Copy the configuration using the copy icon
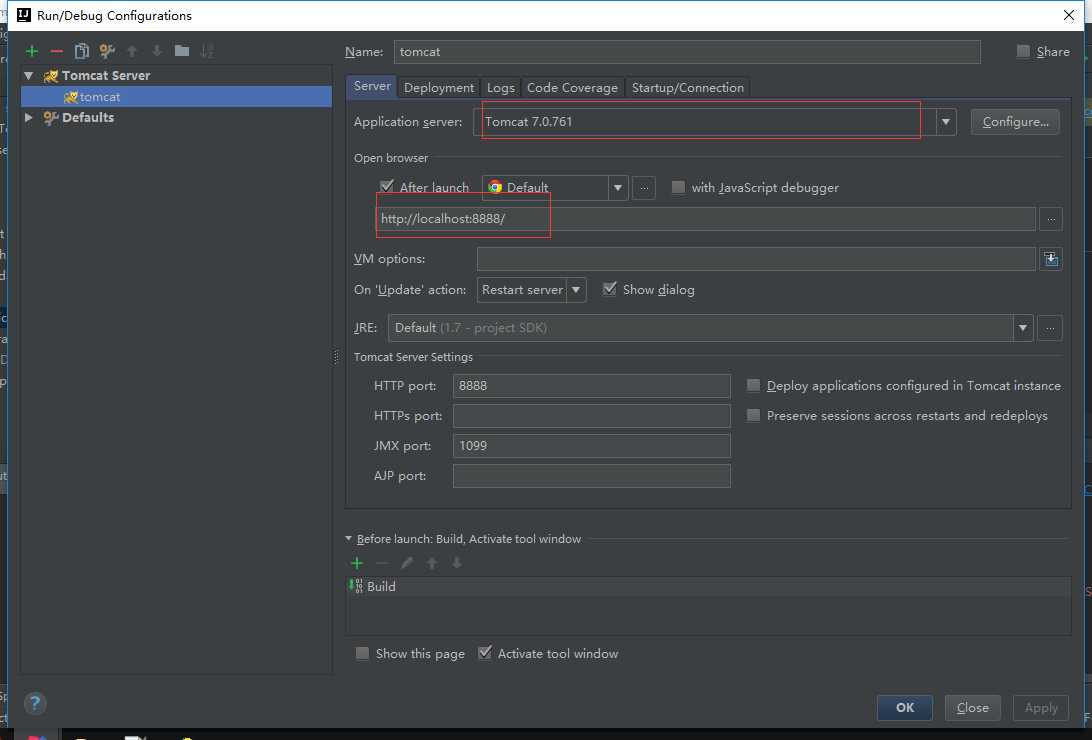The height and width of the screenshot is (740, 1092). click(x=81, y=51)
